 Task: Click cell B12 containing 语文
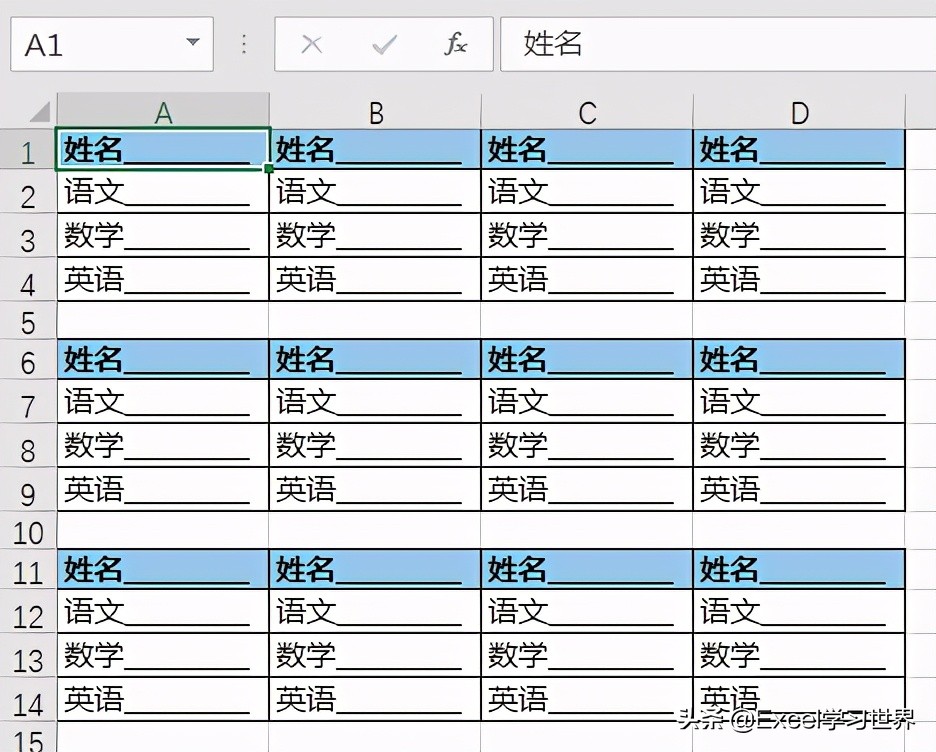tap(375, 612)
